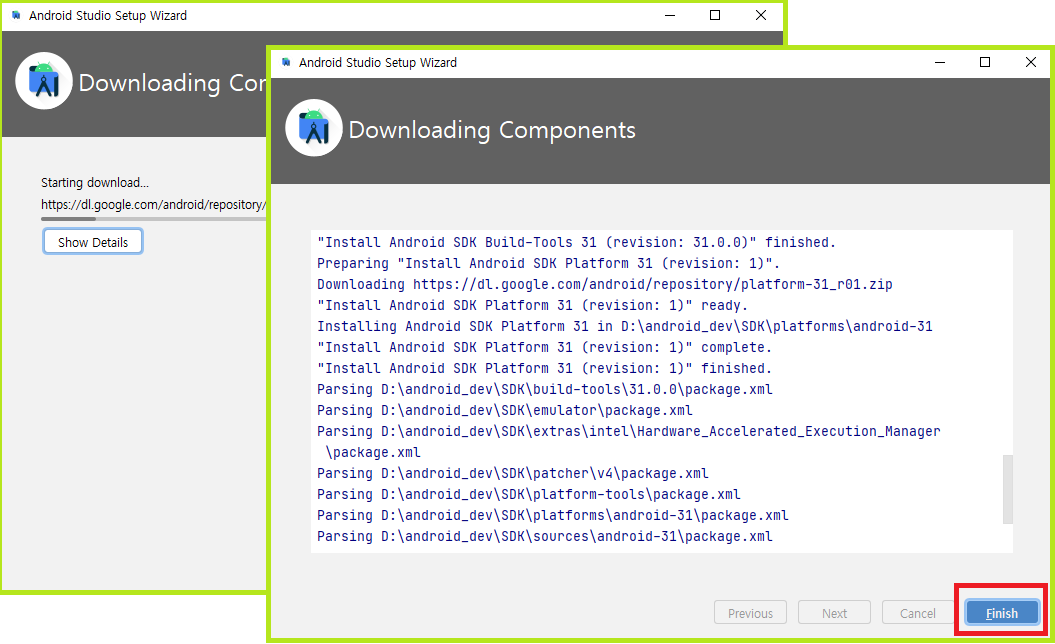Viewport: 1055px width, 644px height.
Task: Maximize the back Setup Wizard window
Action: 715,15
